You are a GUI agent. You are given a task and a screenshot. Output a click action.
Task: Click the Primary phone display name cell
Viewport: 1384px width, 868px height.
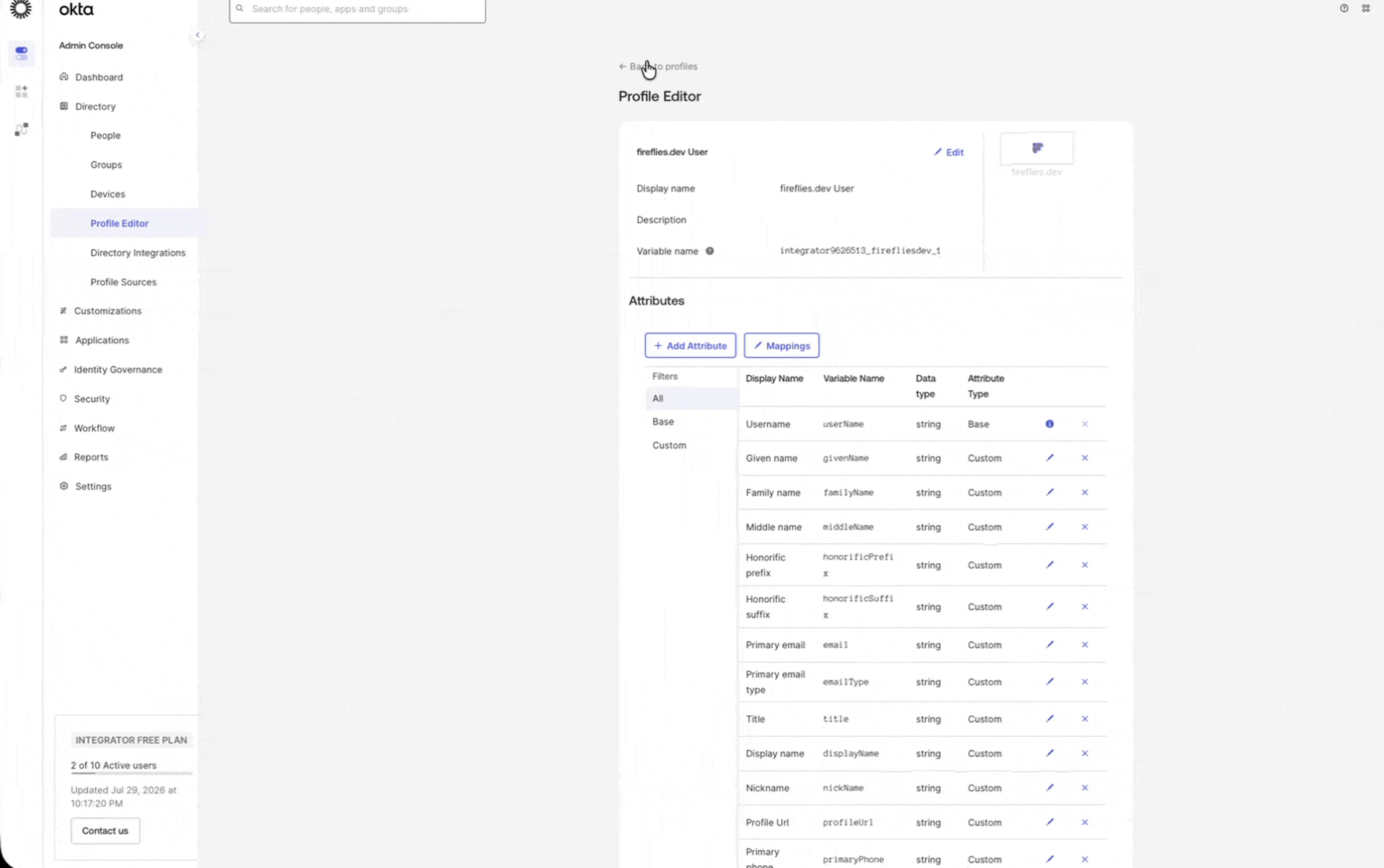click(763, 858)
